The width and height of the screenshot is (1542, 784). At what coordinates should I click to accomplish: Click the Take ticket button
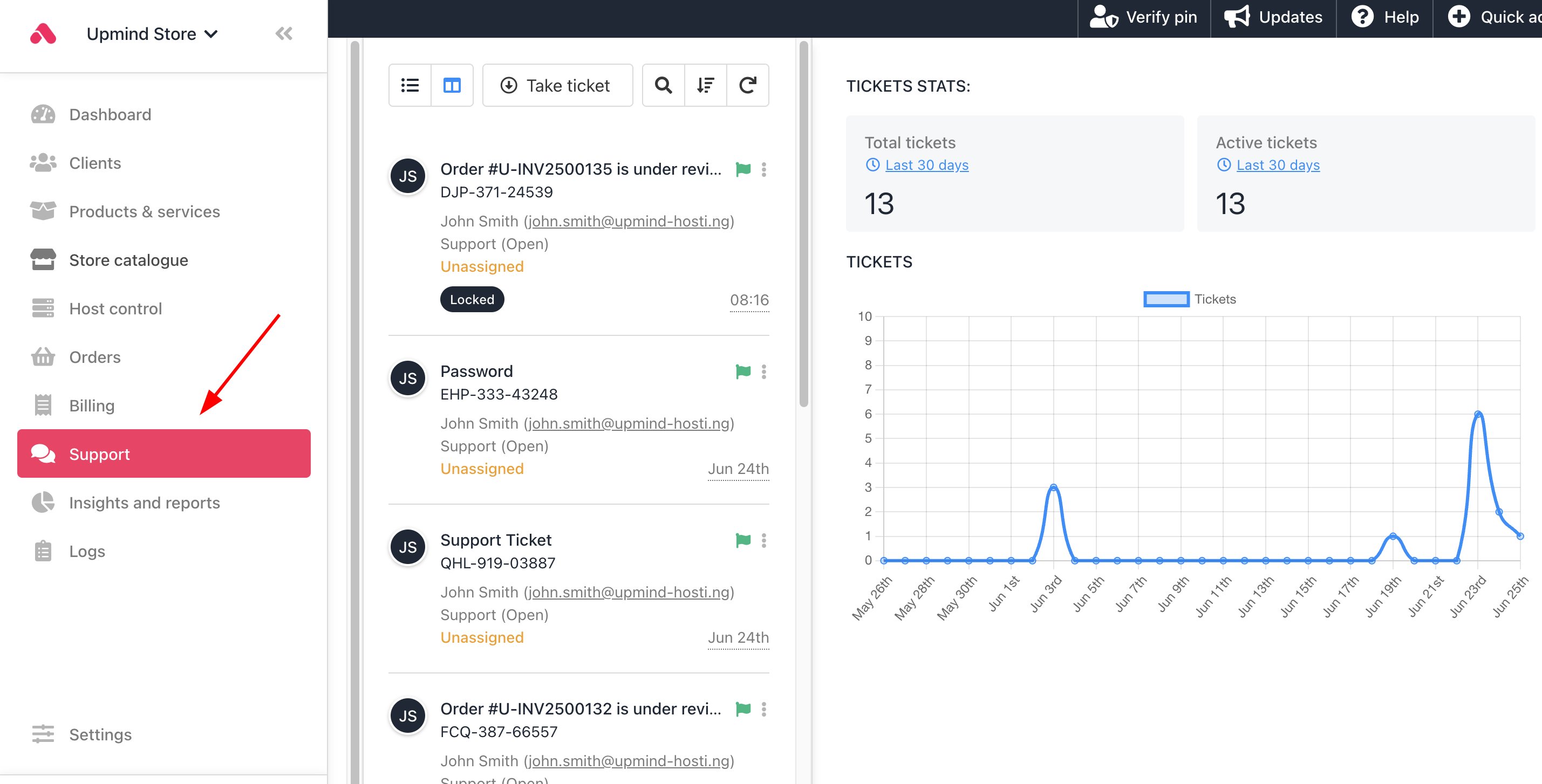click(557, 86)
